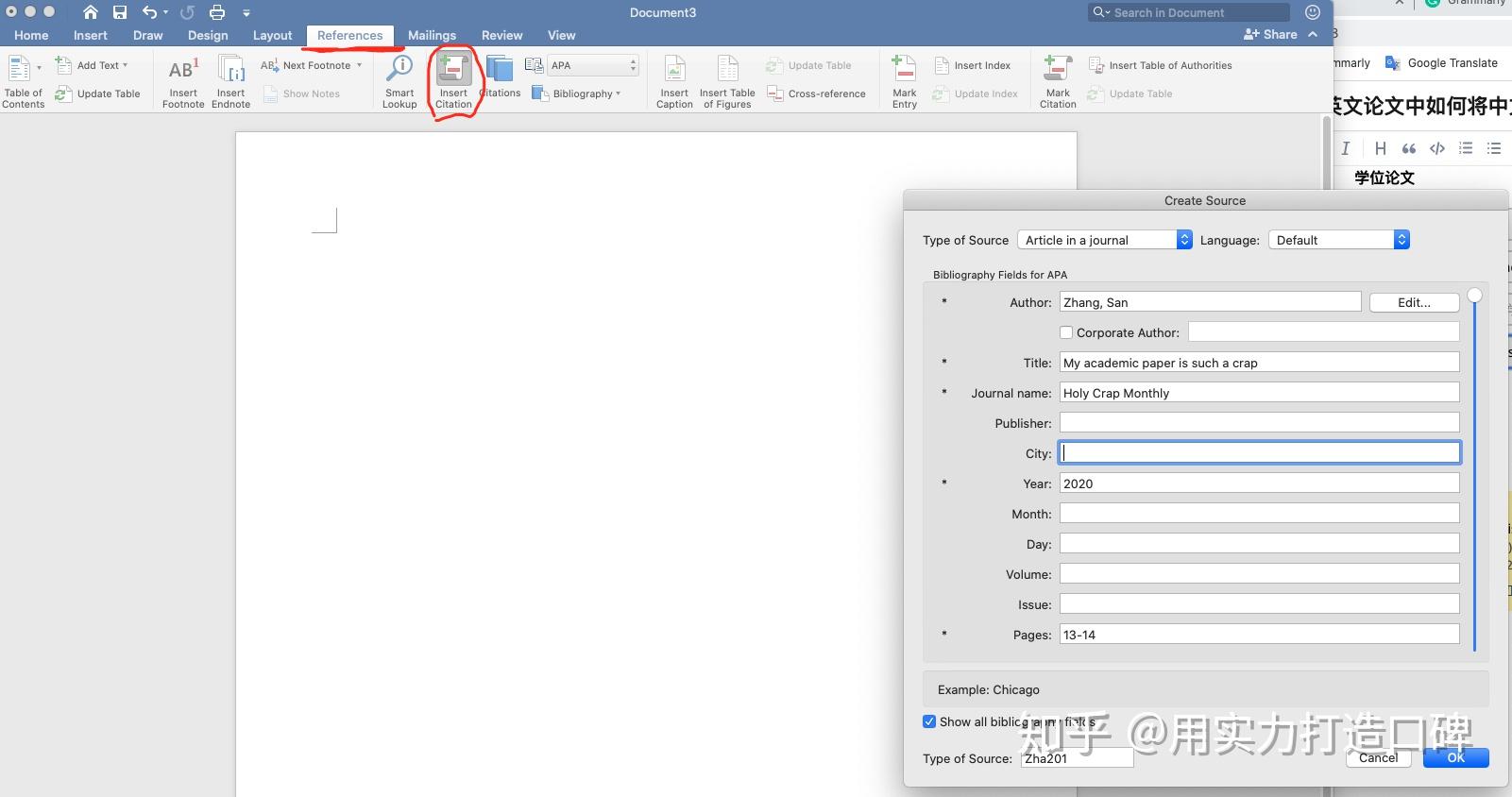Go to the Layout tab

(x=272, y=35)
